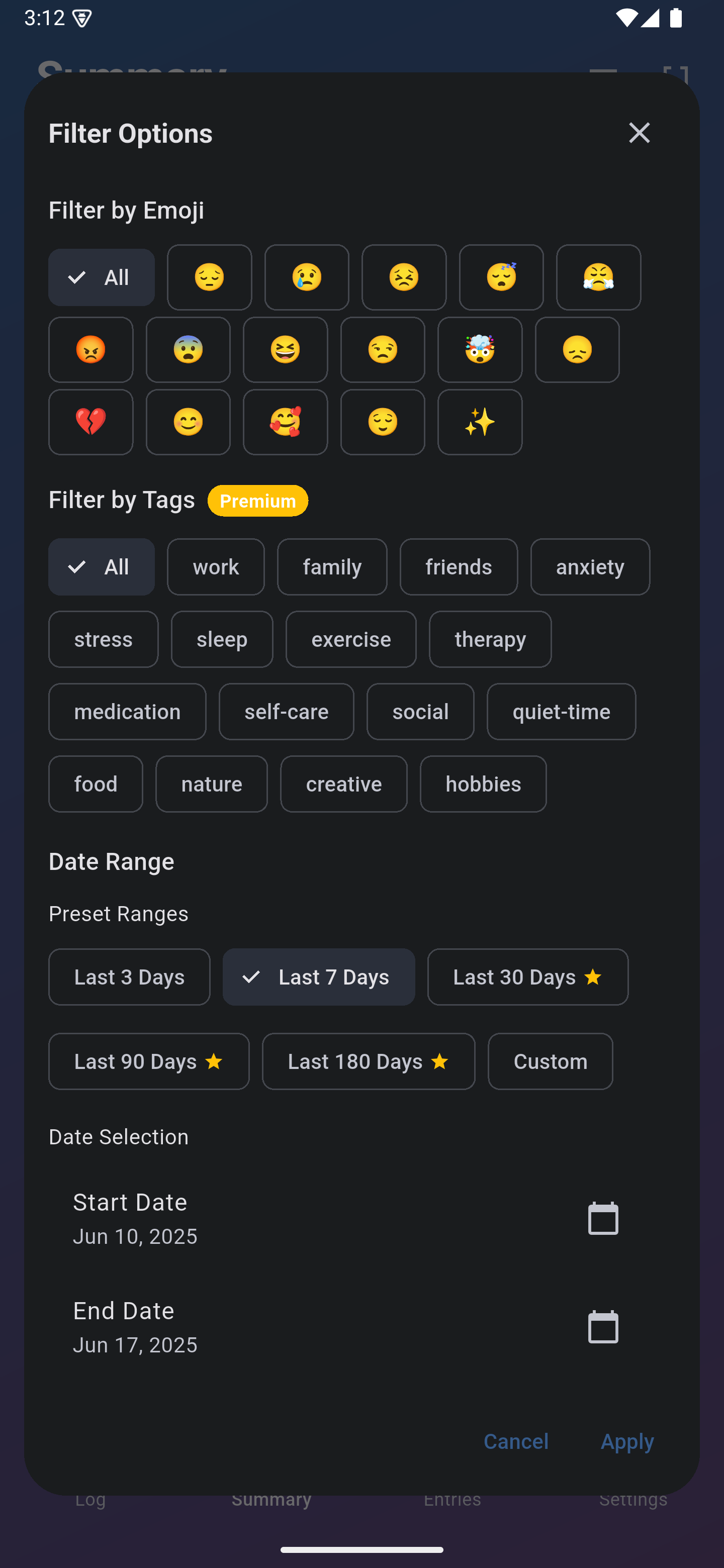Screen dimensions: 724x1568
Task: Choose the Last 30 Days premium range
Action: (x=527, y=976)
